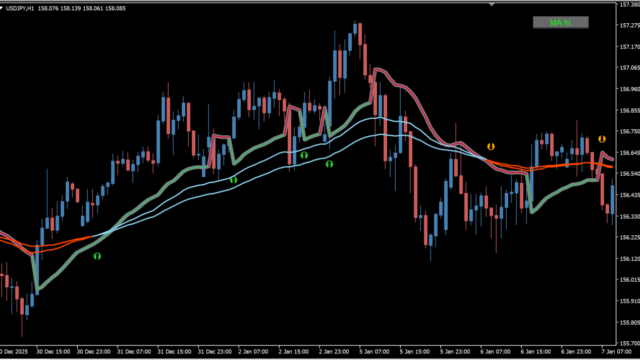The image size is (640, 360).
Task: Select the orange sell arrow near 6 Jan 07:00
Action: tap(491, 146)
